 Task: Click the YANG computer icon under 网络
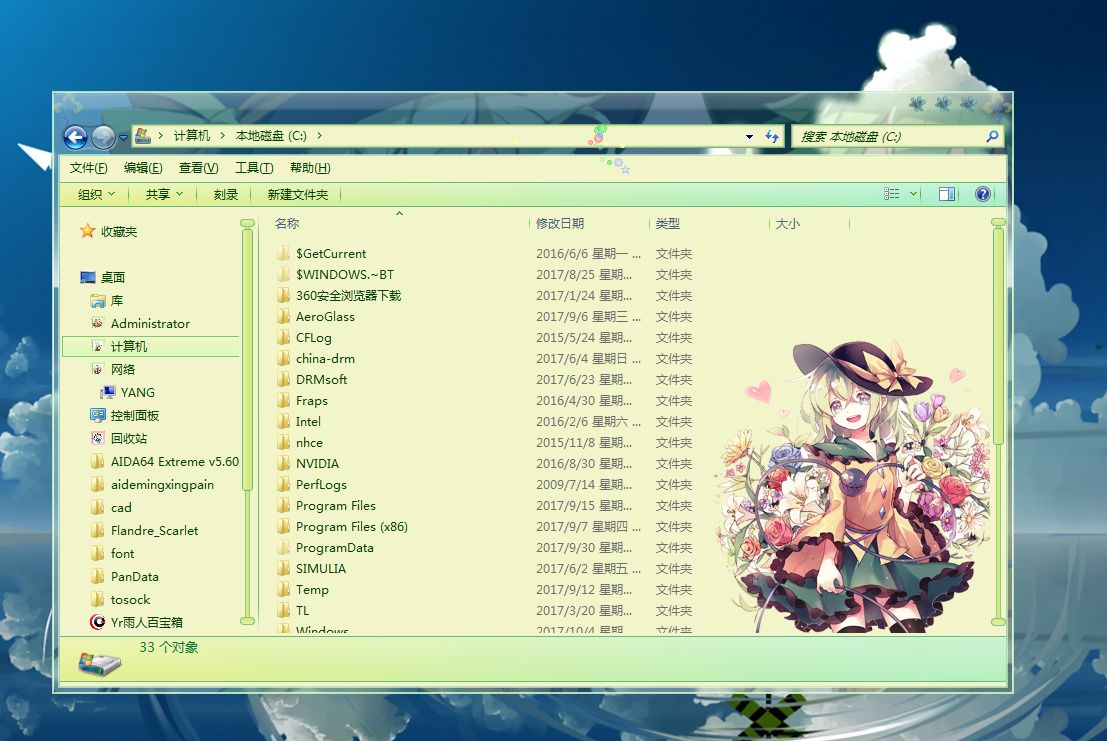pyautogui.click(x=108, y=392)
